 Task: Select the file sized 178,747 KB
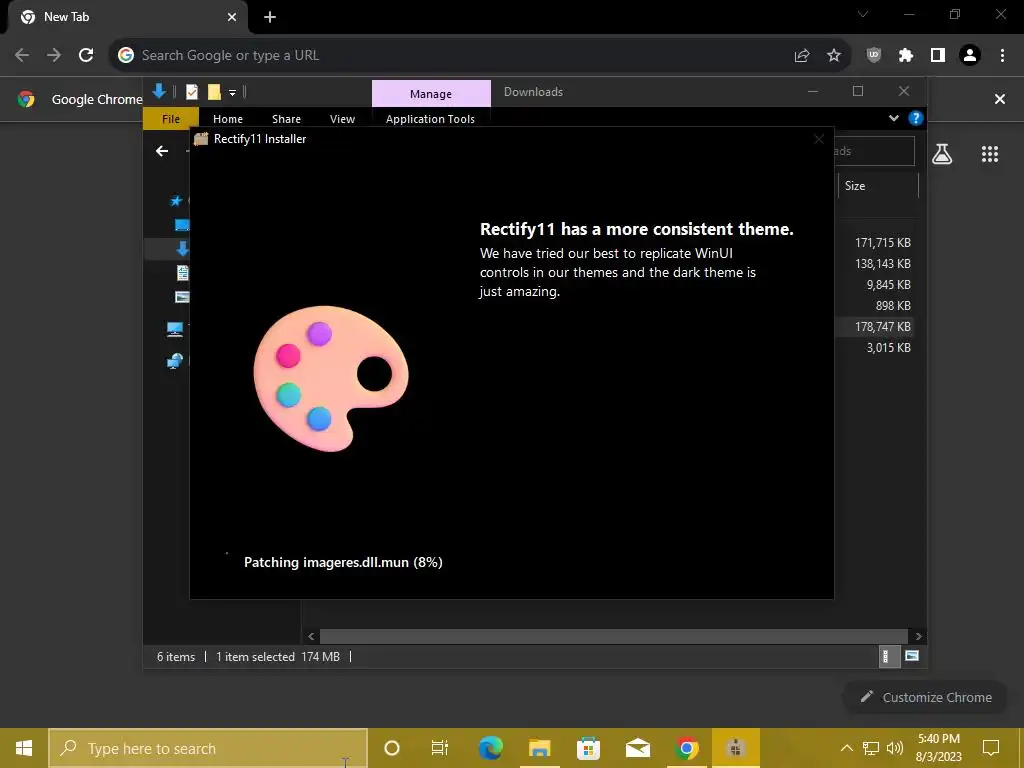point(883,327)
